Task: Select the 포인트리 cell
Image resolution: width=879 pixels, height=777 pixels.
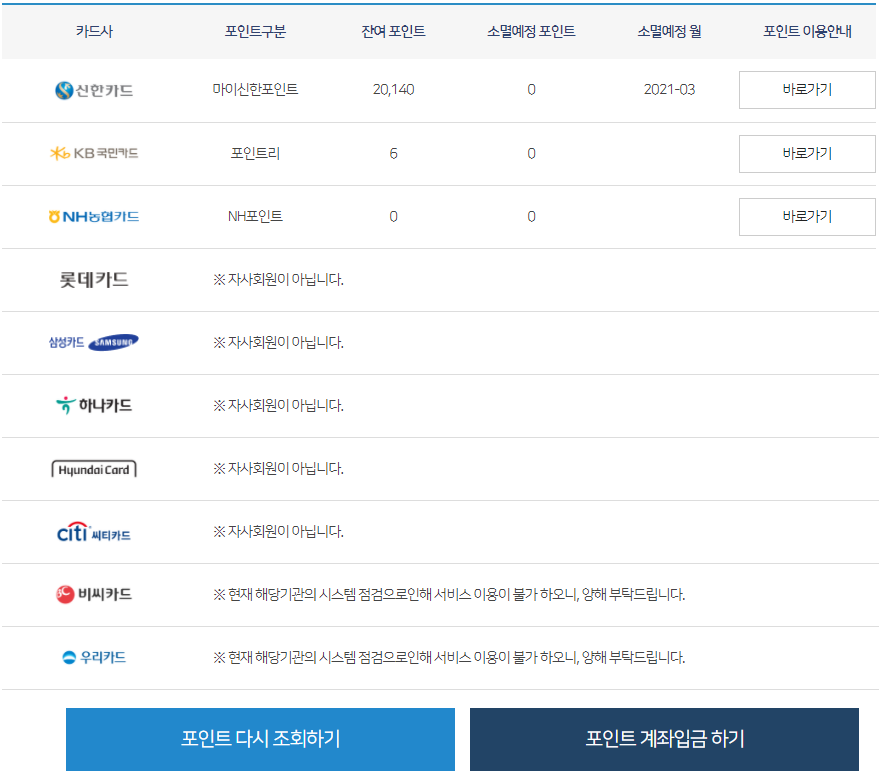Action: [x=255, y=154]
